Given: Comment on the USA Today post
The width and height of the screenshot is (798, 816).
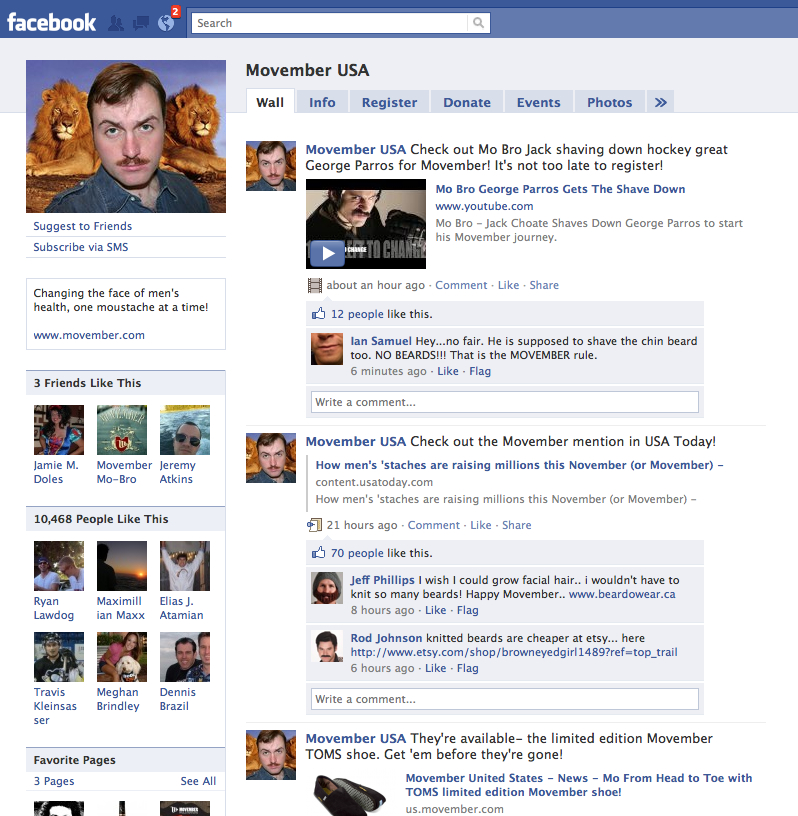Looking at the screenshot, I should [x=434, y=525].
